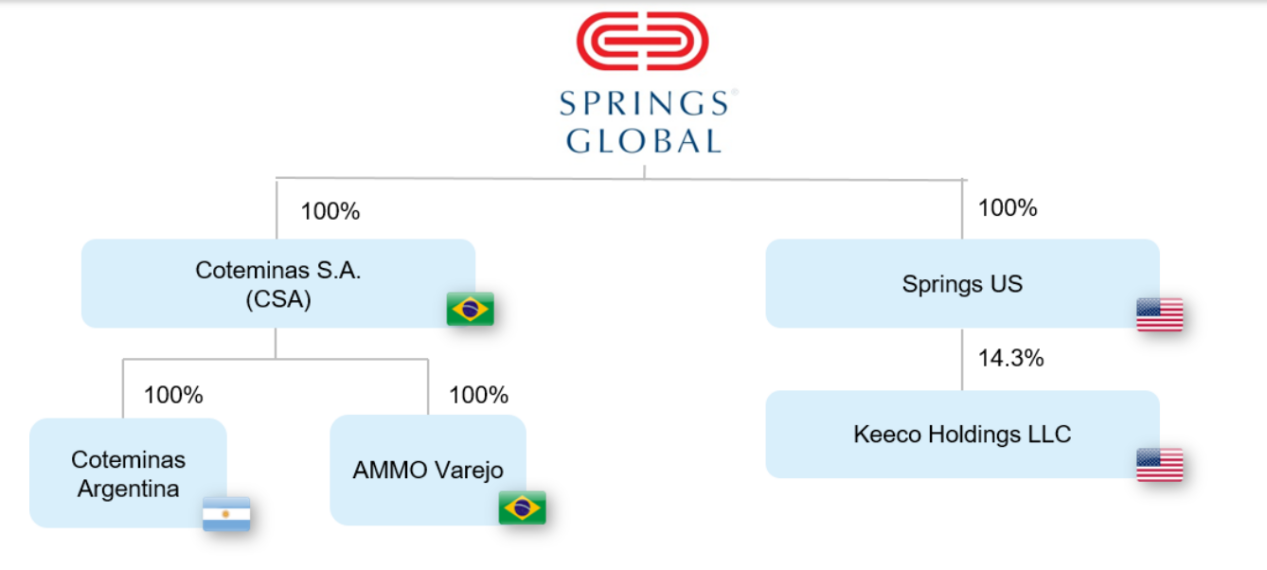Click the 100% label above Springs US
Image resolution: width=1267 pixels, height=570 pixels.
(x=1007, y=208)
